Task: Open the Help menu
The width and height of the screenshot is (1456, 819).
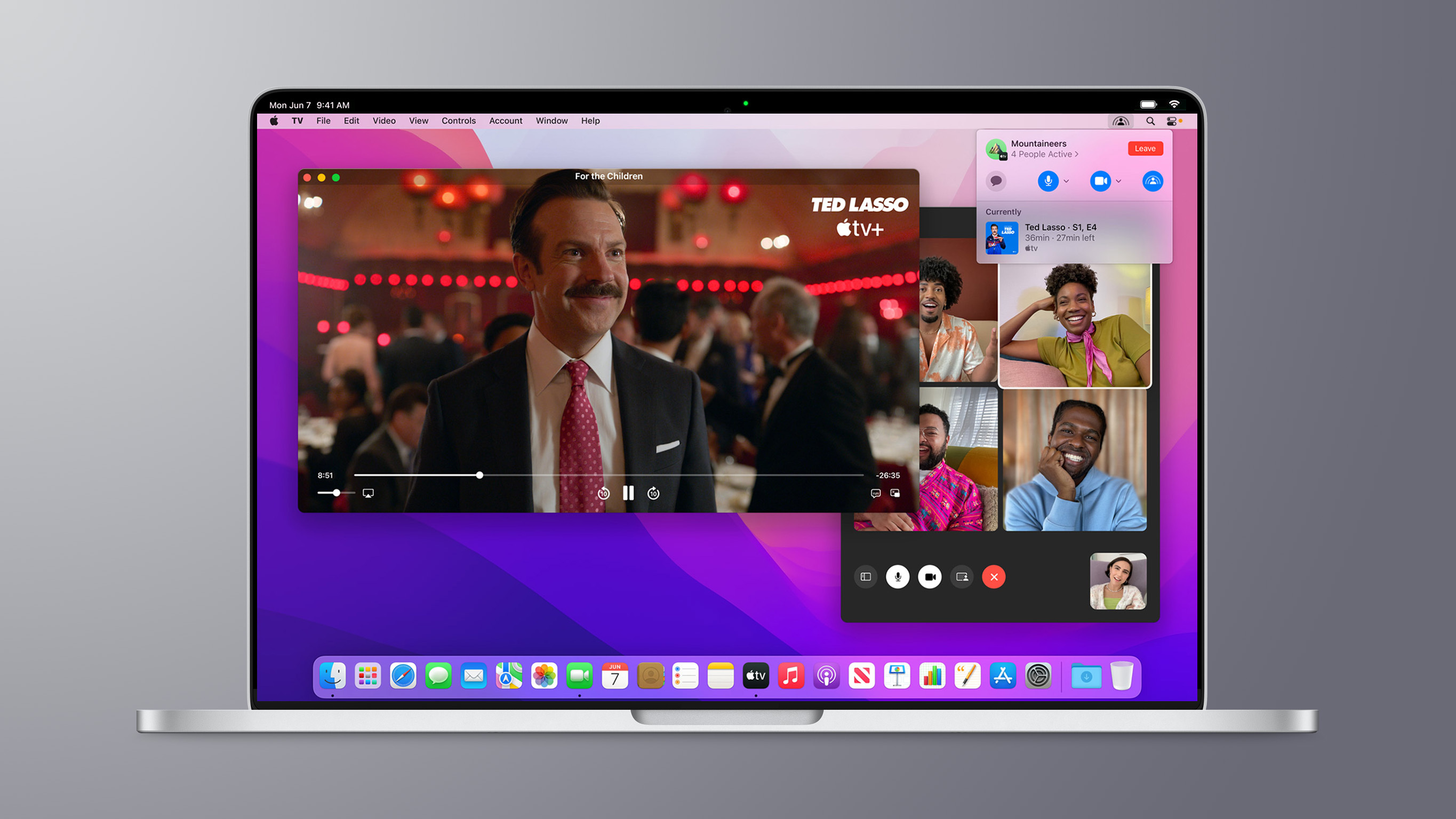Action: 590,121
